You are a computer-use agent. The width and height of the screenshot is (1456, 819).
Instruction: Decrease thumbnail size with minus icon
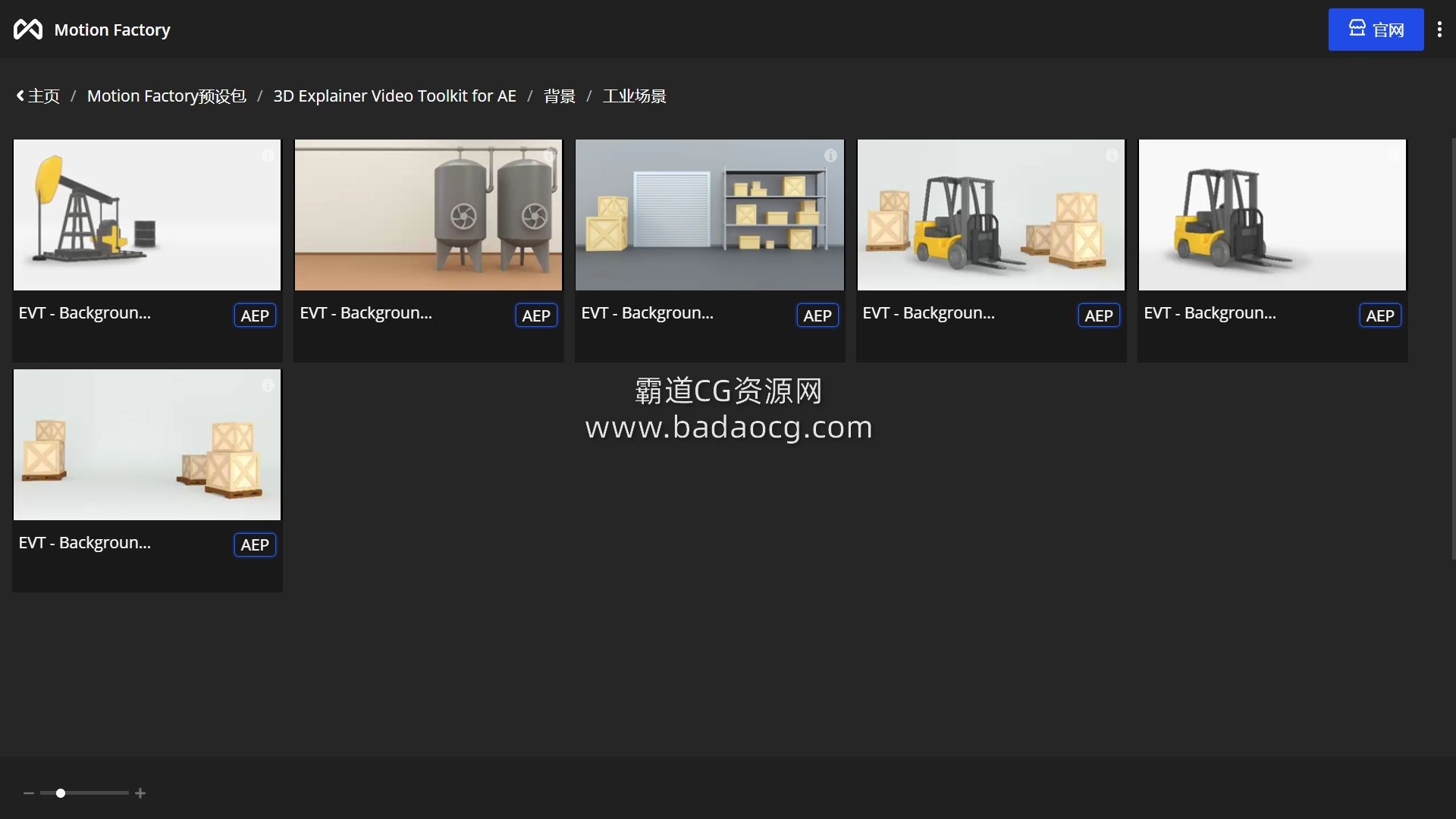click(29, 793)
